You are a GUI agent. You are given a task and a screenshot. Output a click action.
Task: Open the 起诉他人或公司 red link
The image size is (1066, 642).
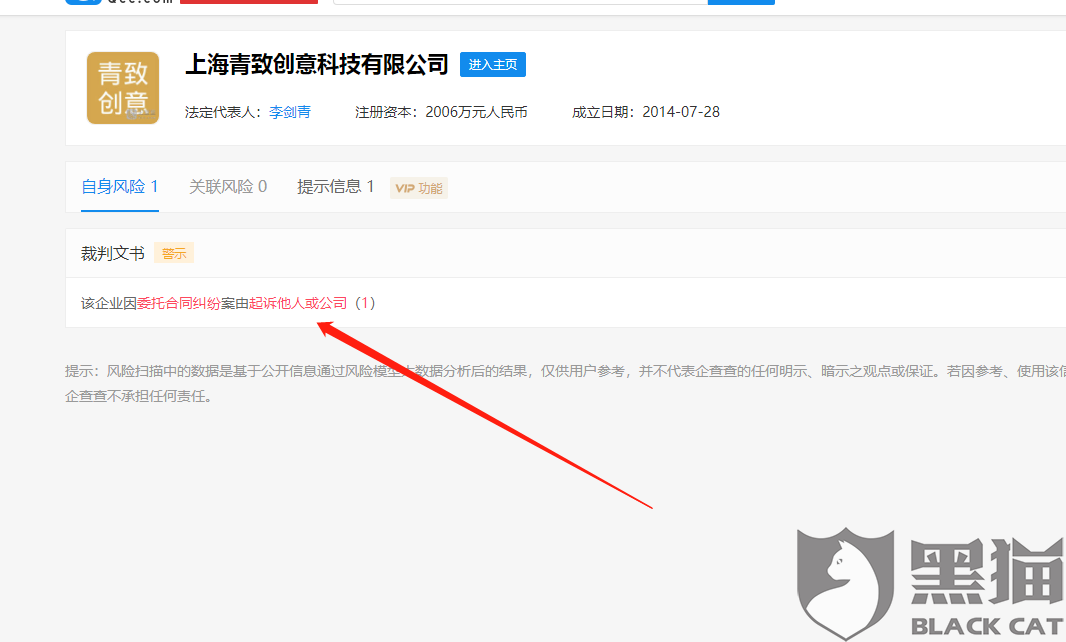(298, 303)
